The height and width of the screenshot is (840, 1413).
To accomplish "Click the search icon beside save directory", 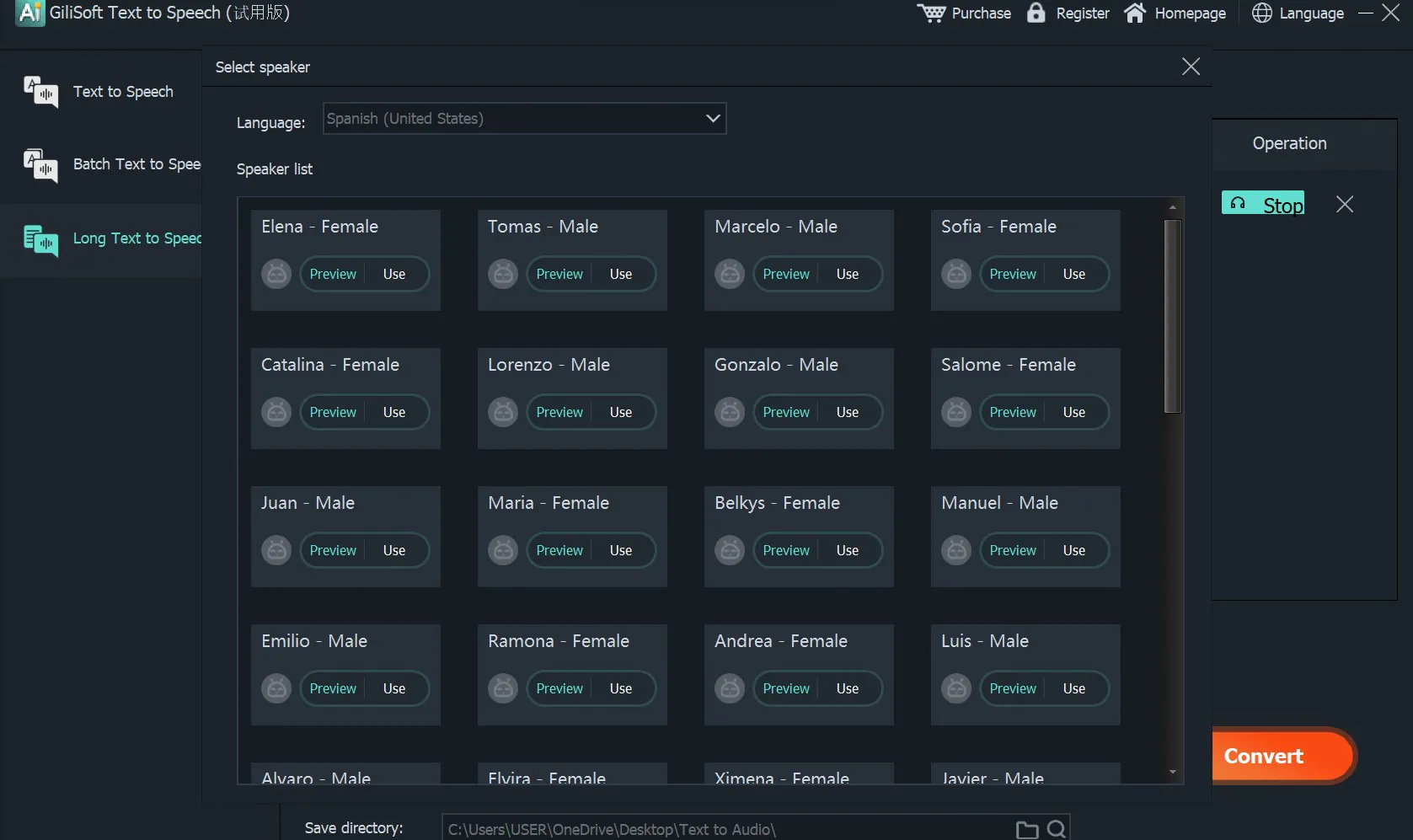I will click(x=1057, y=830).
